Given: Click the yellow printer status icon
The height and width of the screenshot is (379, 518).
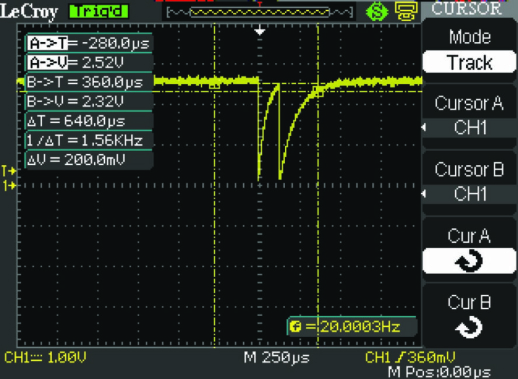Looking at the screenshot, I should tap(406, 12).
